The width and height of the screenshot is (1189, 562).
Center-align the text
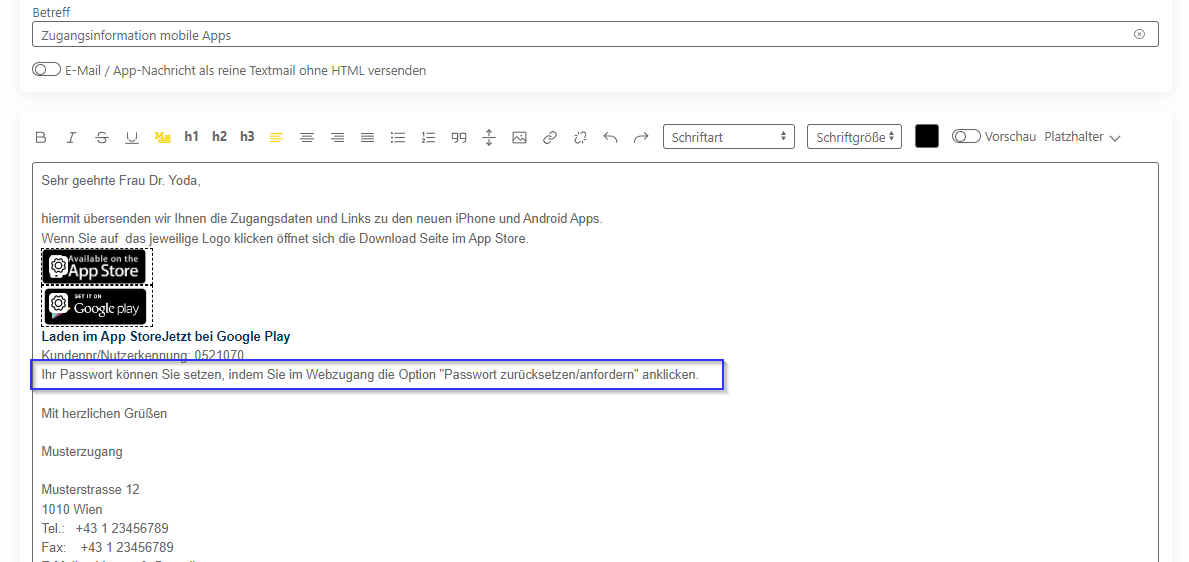point(307,137)
